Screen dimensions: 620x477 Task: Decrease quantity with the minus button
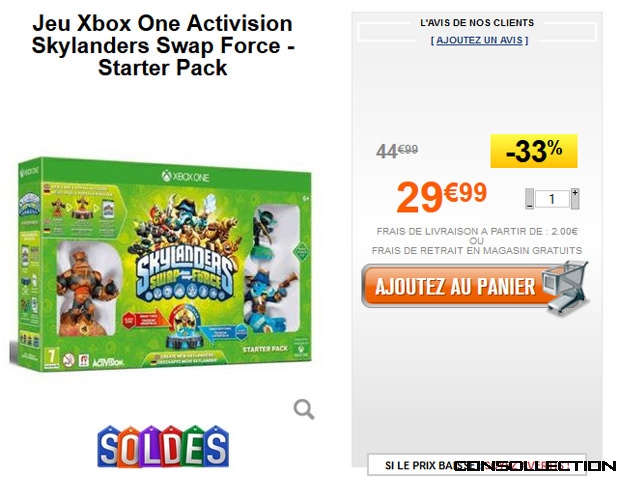tap(529, 199)
